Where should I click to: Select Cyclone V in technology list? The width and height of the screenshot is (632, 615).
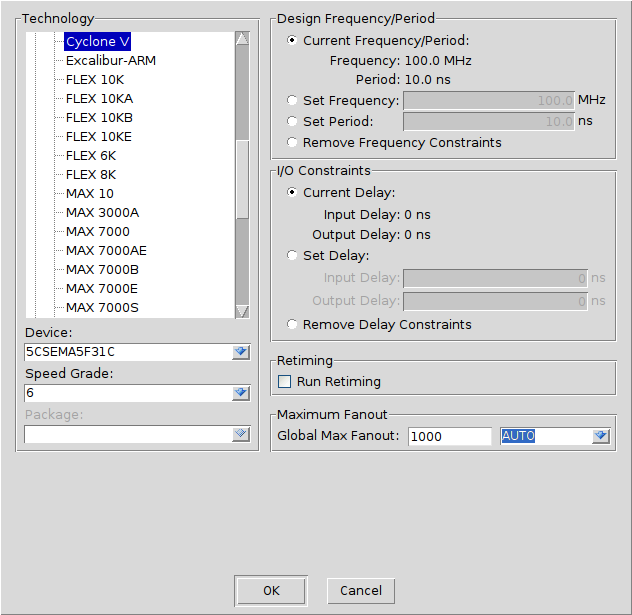tap(97, 42)
